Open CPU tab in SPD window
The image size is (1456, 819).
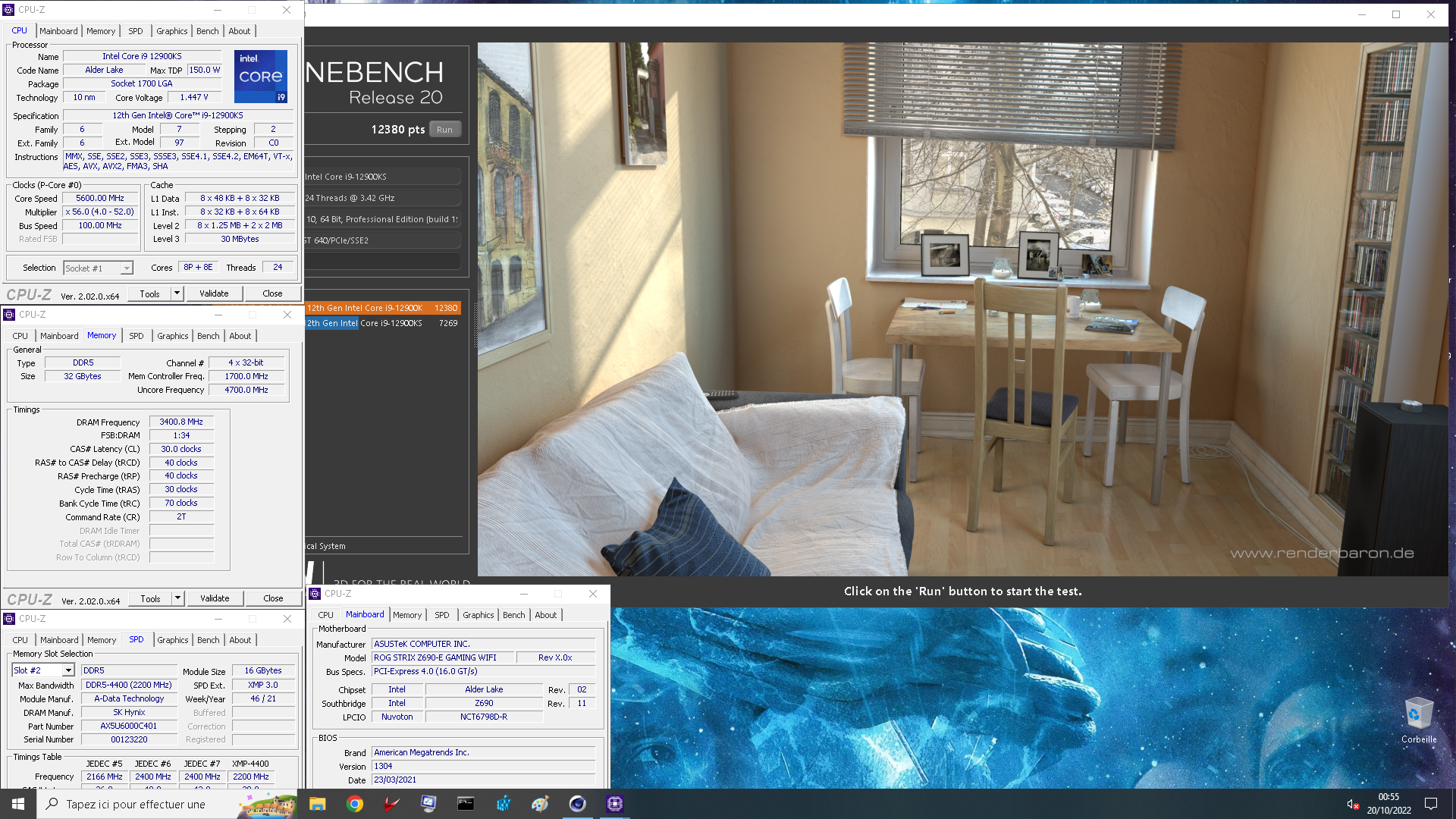point(20,640)
